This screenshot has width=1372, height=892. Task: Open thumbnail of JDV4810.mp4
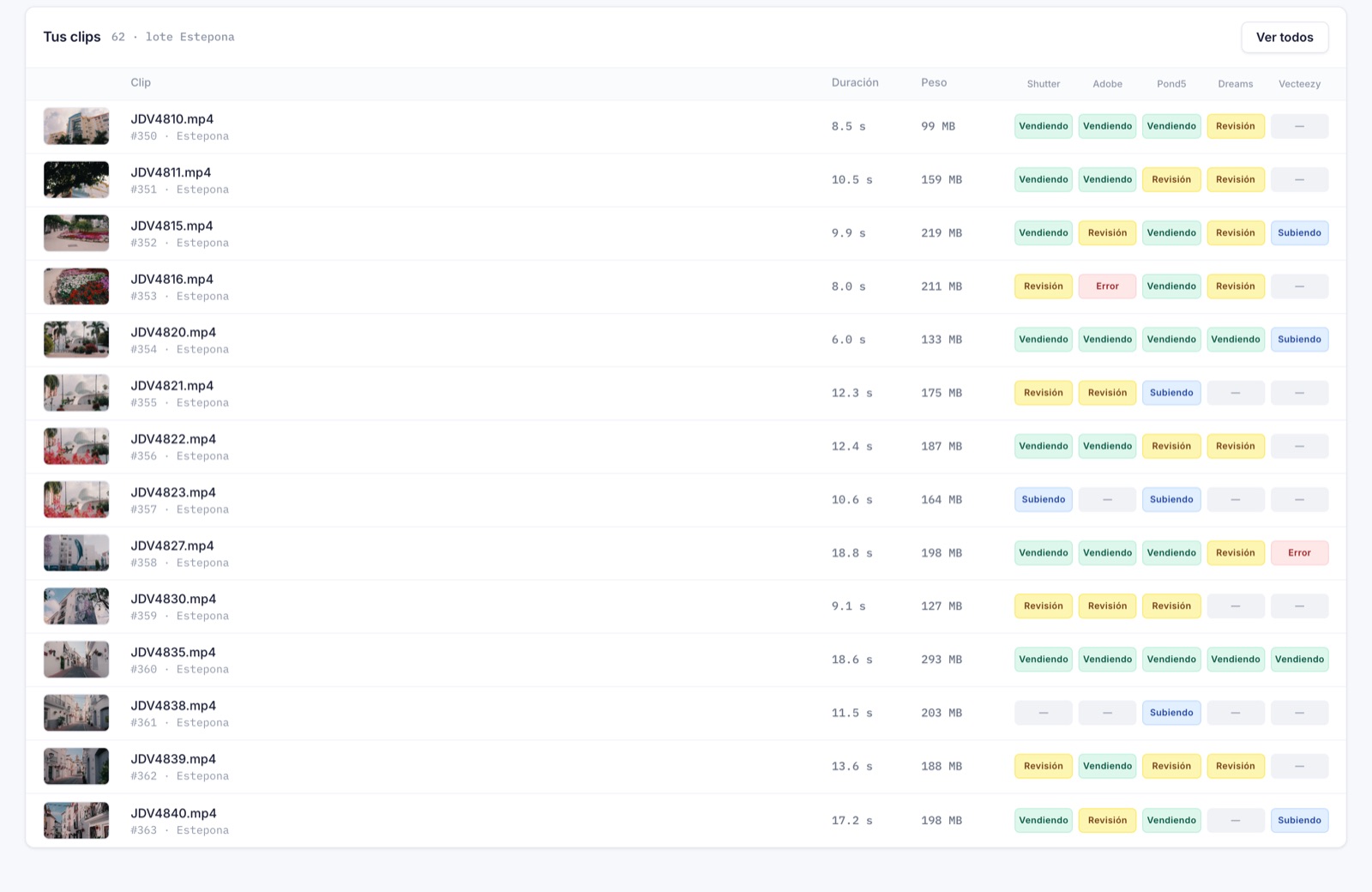(76, 126)
